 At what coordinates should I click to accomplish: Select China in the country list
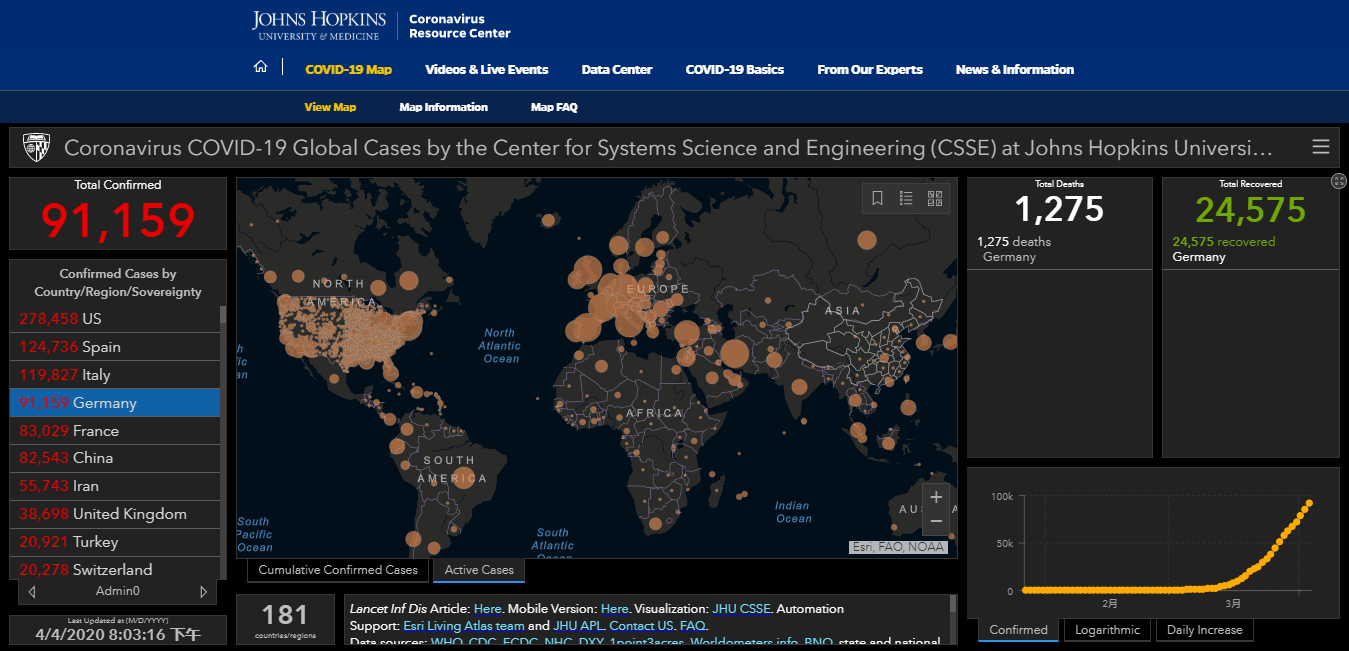point(115,458)
